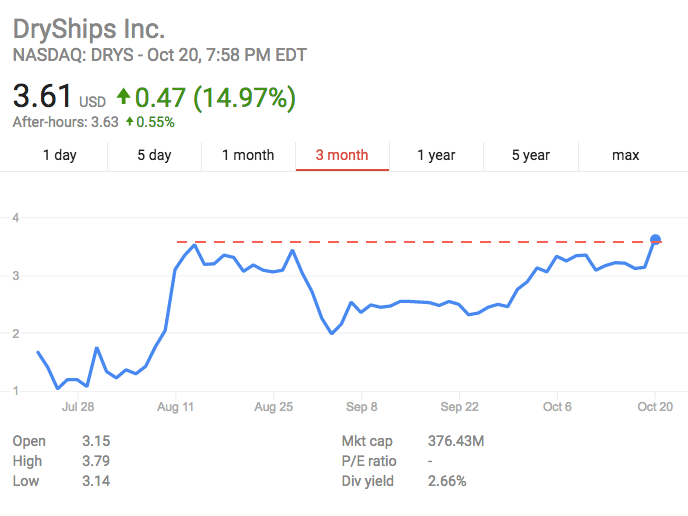Click the after-hours green up arrow

pos(131,122)
